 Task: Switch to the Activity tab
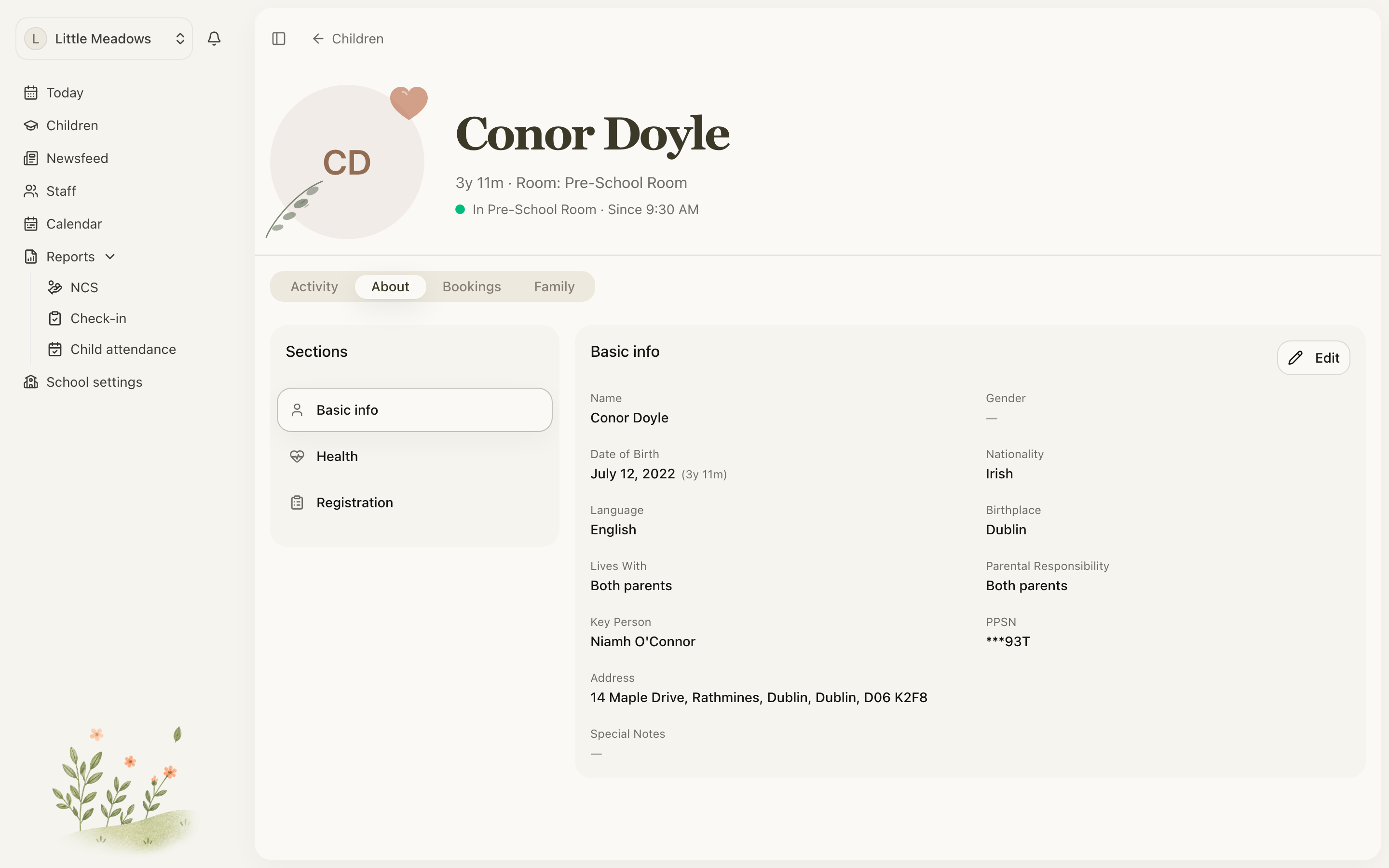[x=314, y=286]
